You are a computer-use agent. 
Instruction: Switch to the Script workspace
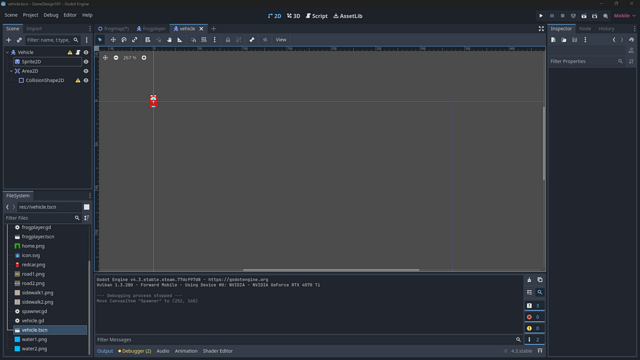pyautogui.click(x=317, y=16)
